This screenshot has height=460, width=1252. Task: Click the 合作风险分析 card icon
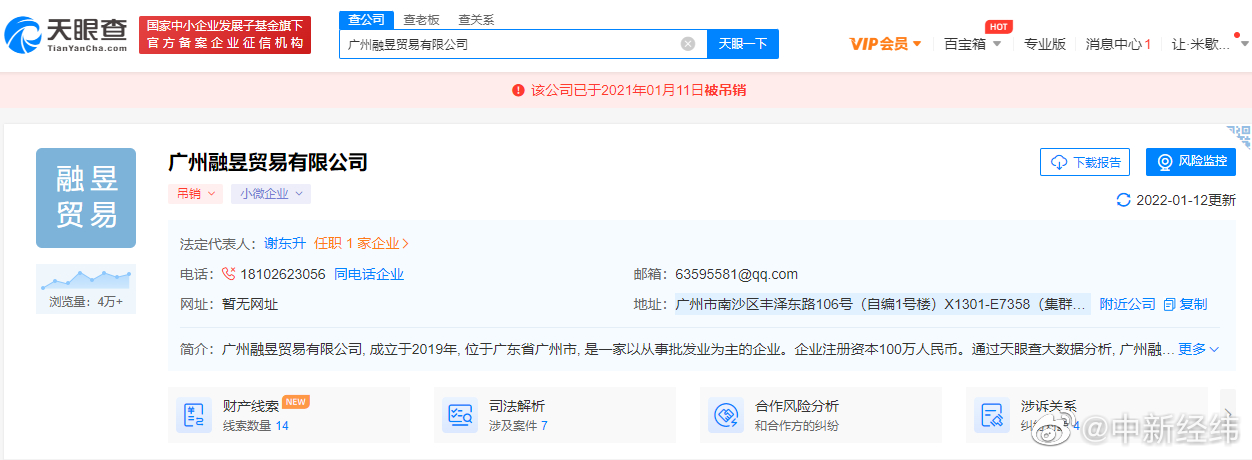point(727,415)
